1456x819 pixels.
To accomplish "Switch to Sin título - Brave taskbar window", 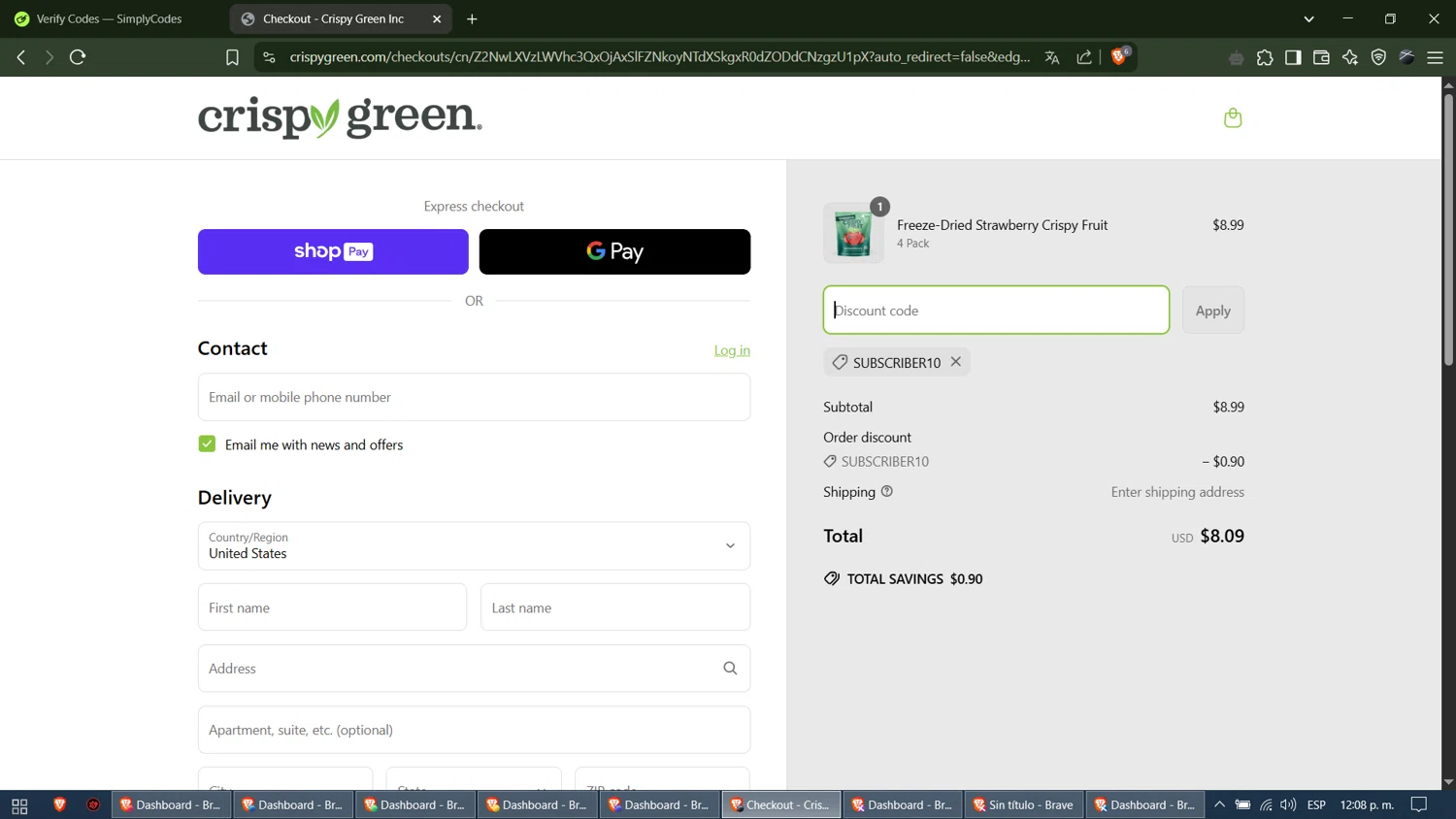I will pos(1023,804).
